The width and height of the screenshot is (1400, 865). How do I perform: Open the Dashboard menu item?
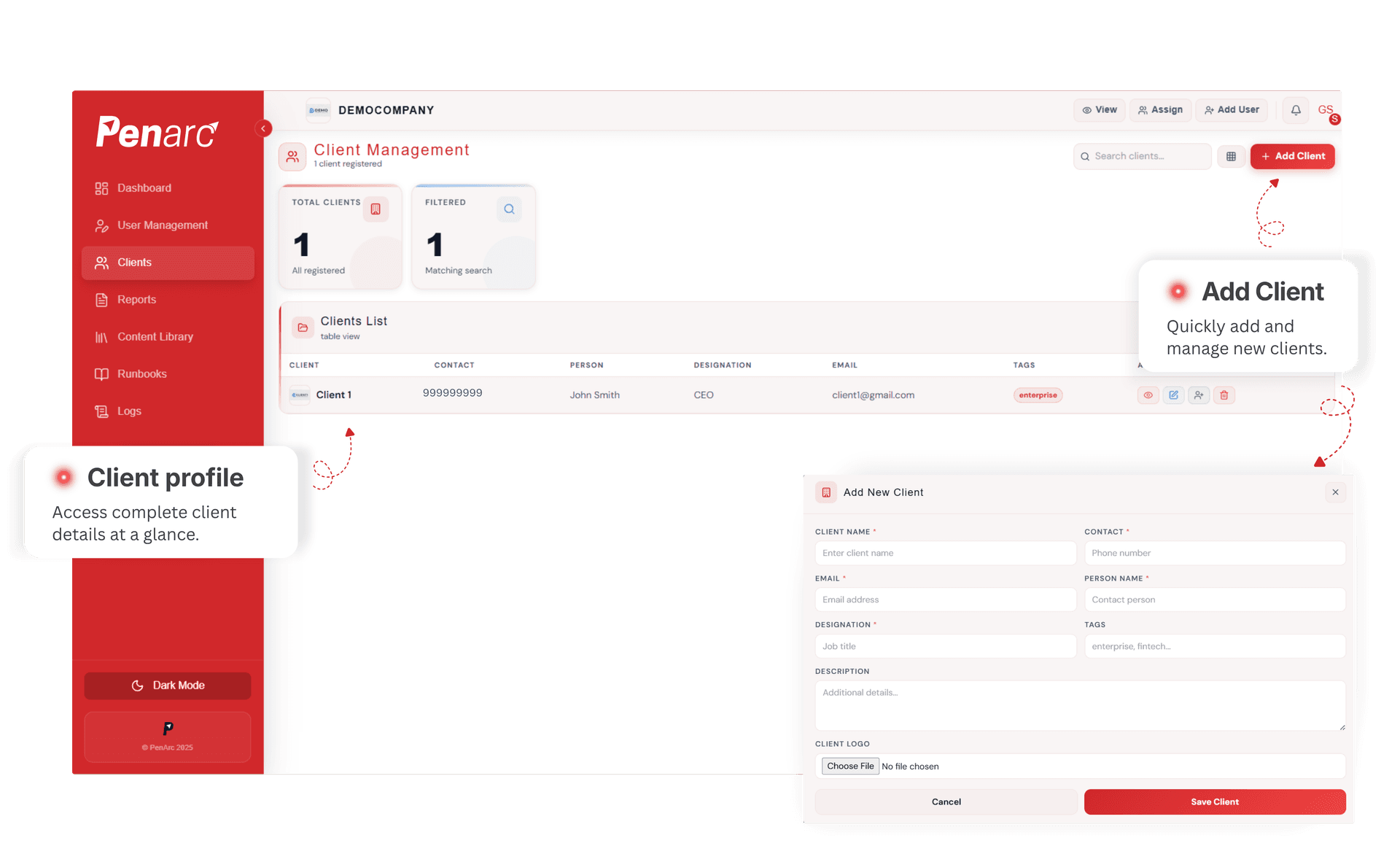coord(144,188)
